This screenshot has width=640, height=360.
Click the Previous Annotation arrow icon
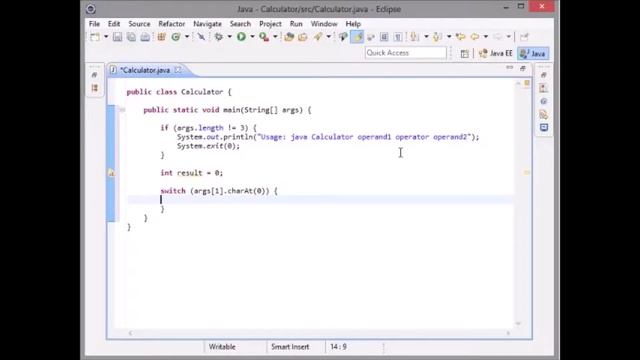[437, 37]
